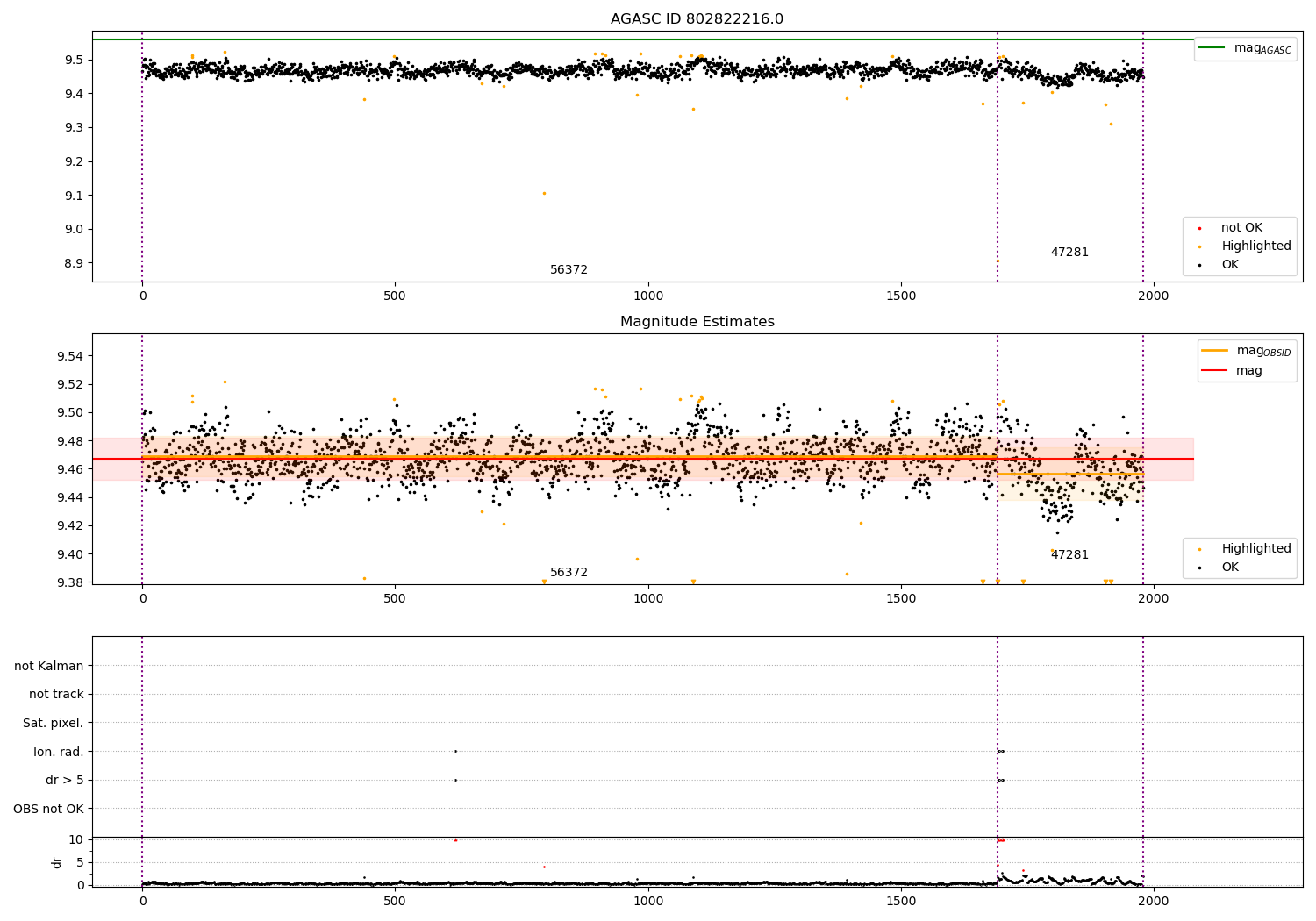This screenshot has height=921, width=1316.
Task: Click the 56372 label in the top plot
Action: coord(569,270)
